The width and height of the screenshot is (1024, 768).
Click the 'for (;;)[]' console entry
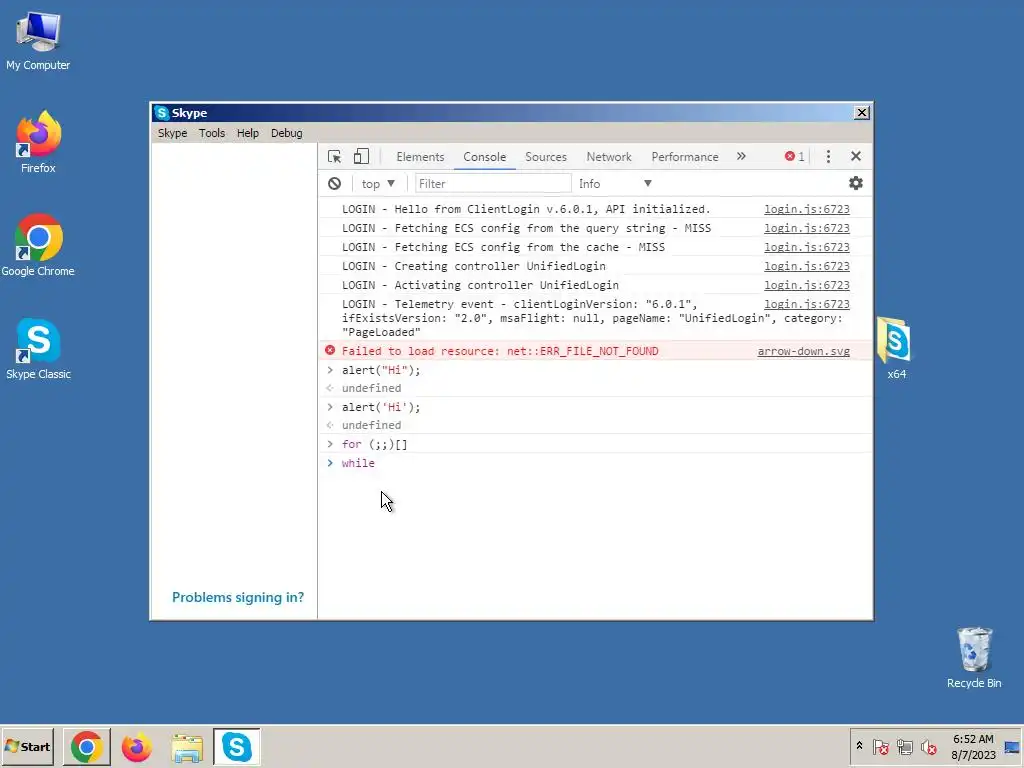(x=374, y=444)
